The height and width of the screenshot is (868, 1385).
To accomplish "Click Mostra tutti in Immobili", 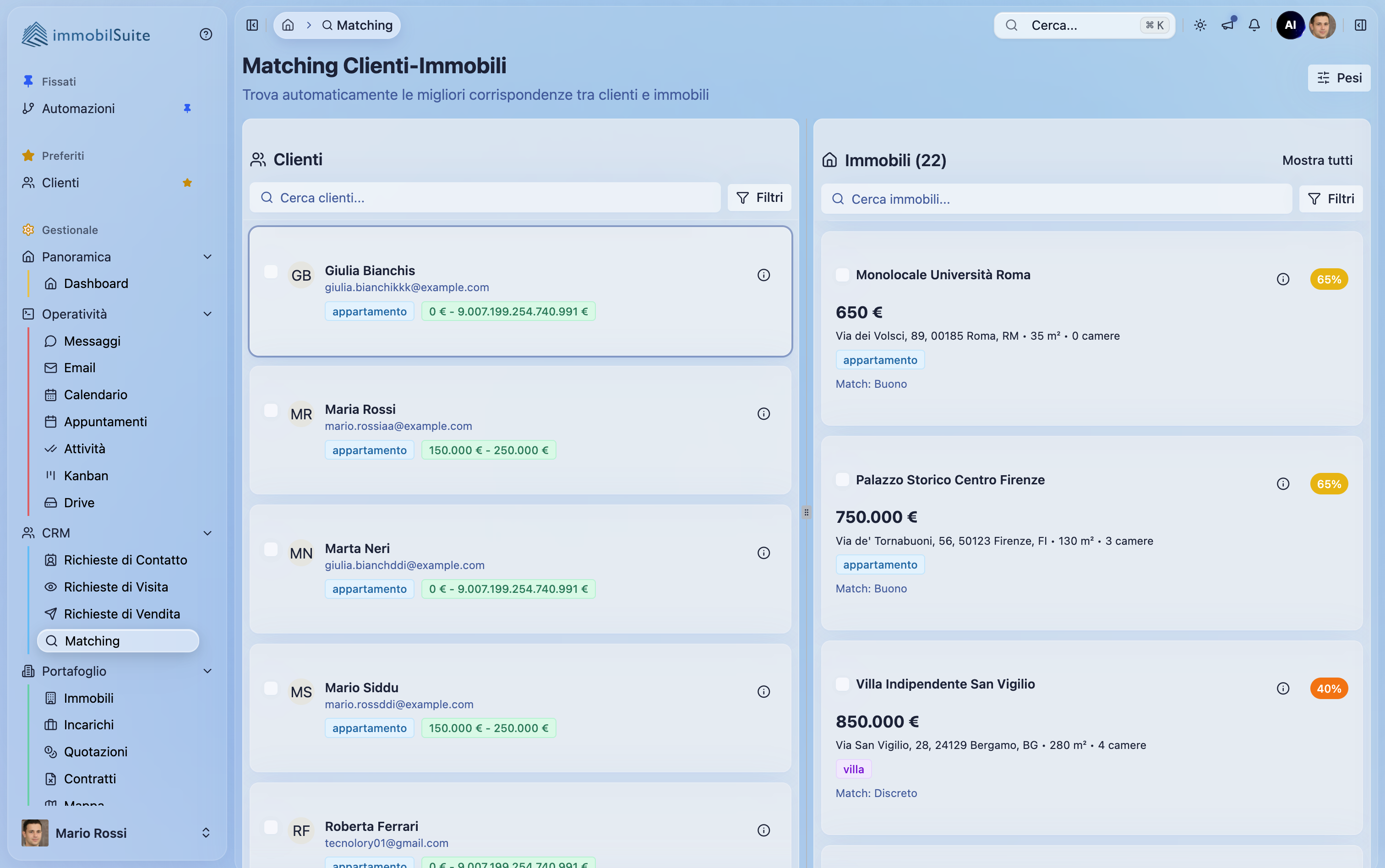I will point(1317,160).
